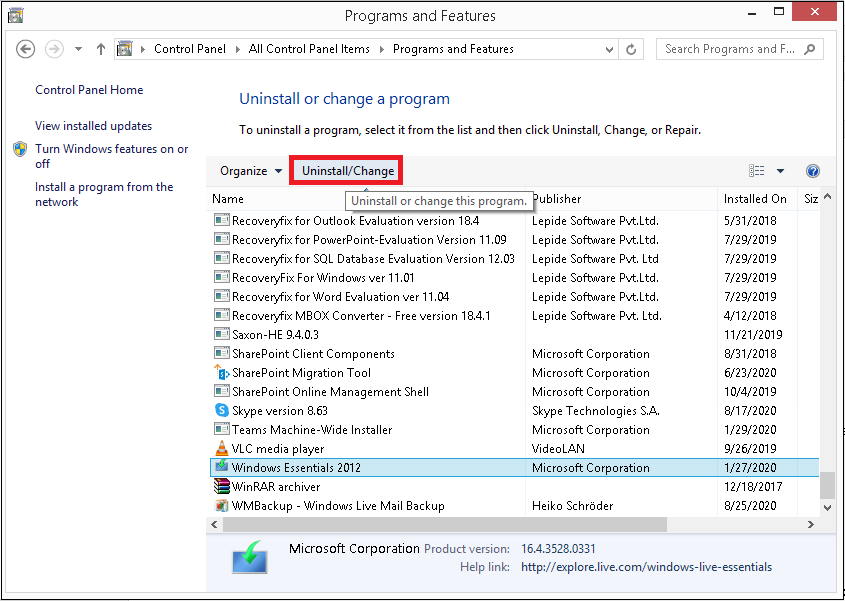Click the change view icon

pyautogui.click(x=757, y=171)
